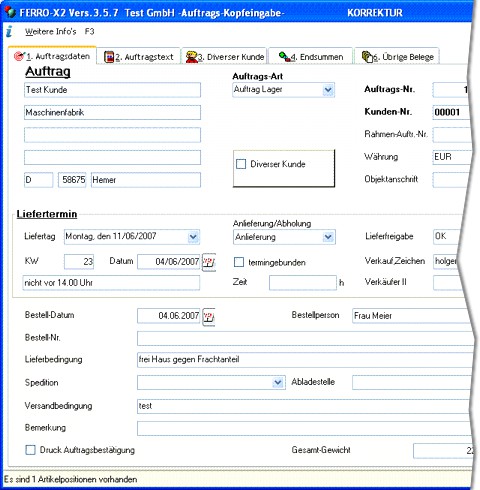The width and height of the screenshot is (480, 490).
Task: Check Druck Auftragsbestätigung checkbox
Action: click(30, 450)
